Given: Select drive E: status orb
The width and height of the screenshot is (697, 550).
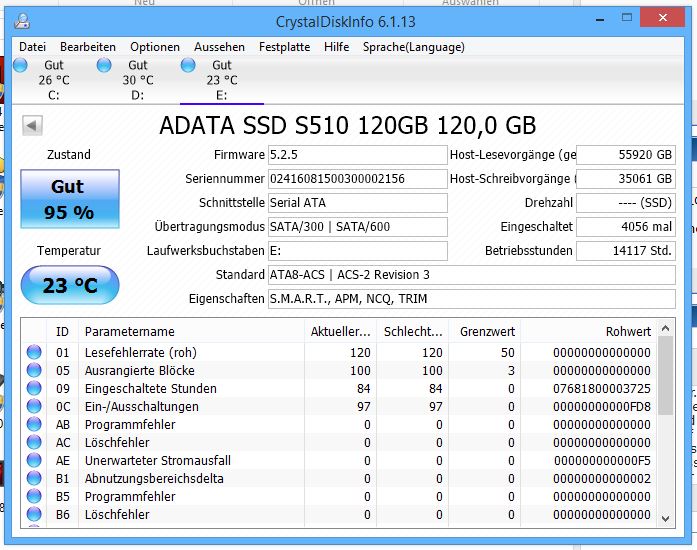Looking at the screenshot, I should (x=188, y=65).
